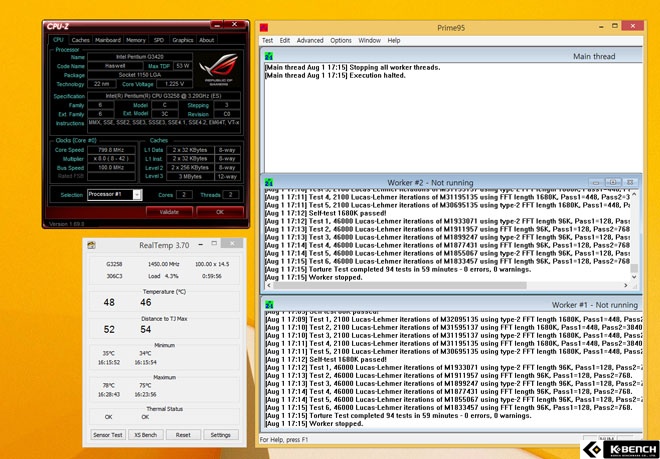Viewport: 660px width, 459px height.
Task: Switch to the Mainboard tab in CPU-Z
Action: (108, 40)
